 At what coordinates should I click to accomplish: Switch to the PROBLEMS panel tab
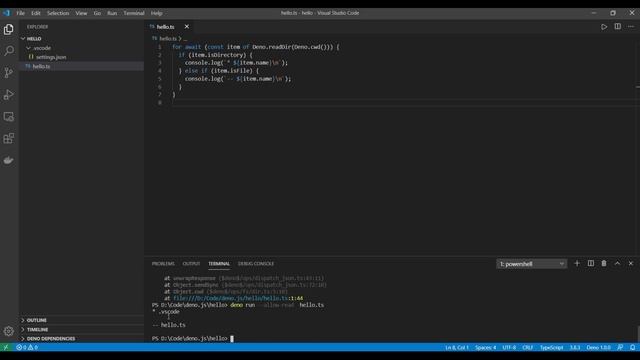[163, 264]
